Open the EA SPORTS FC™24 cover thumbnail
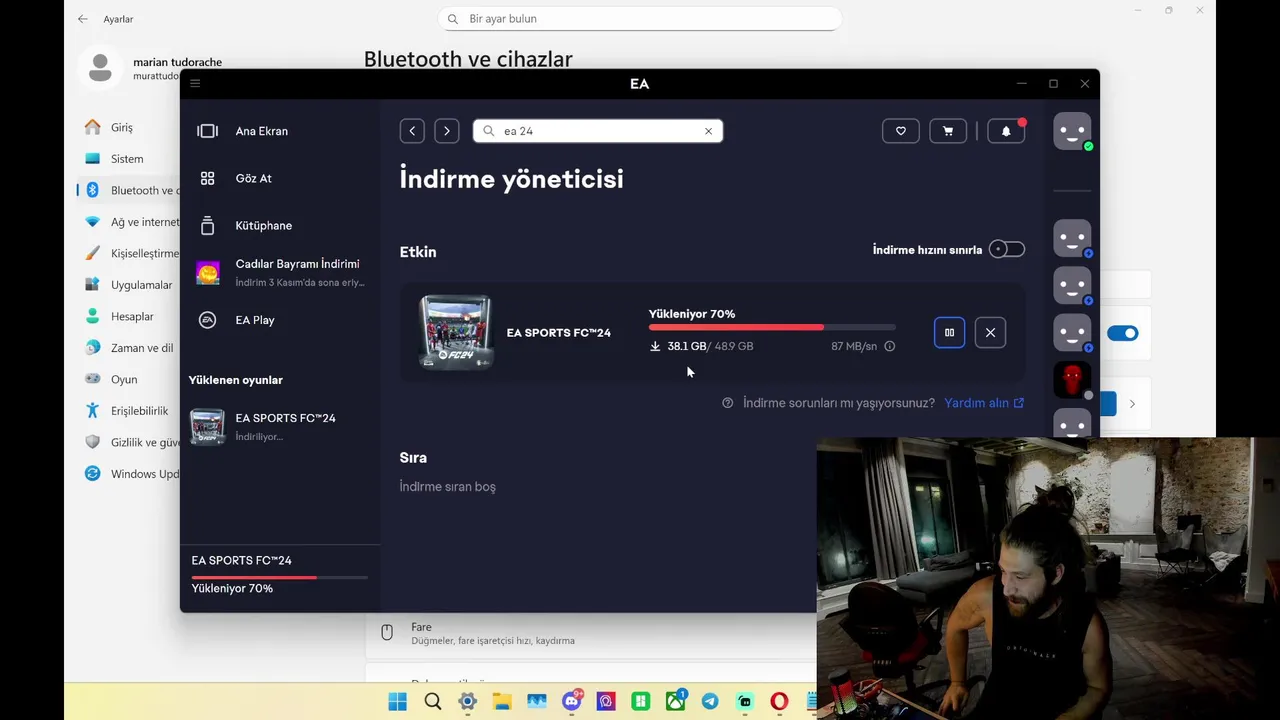The height and width of the screenshot is (720, 1280). [x=455, y=332]
